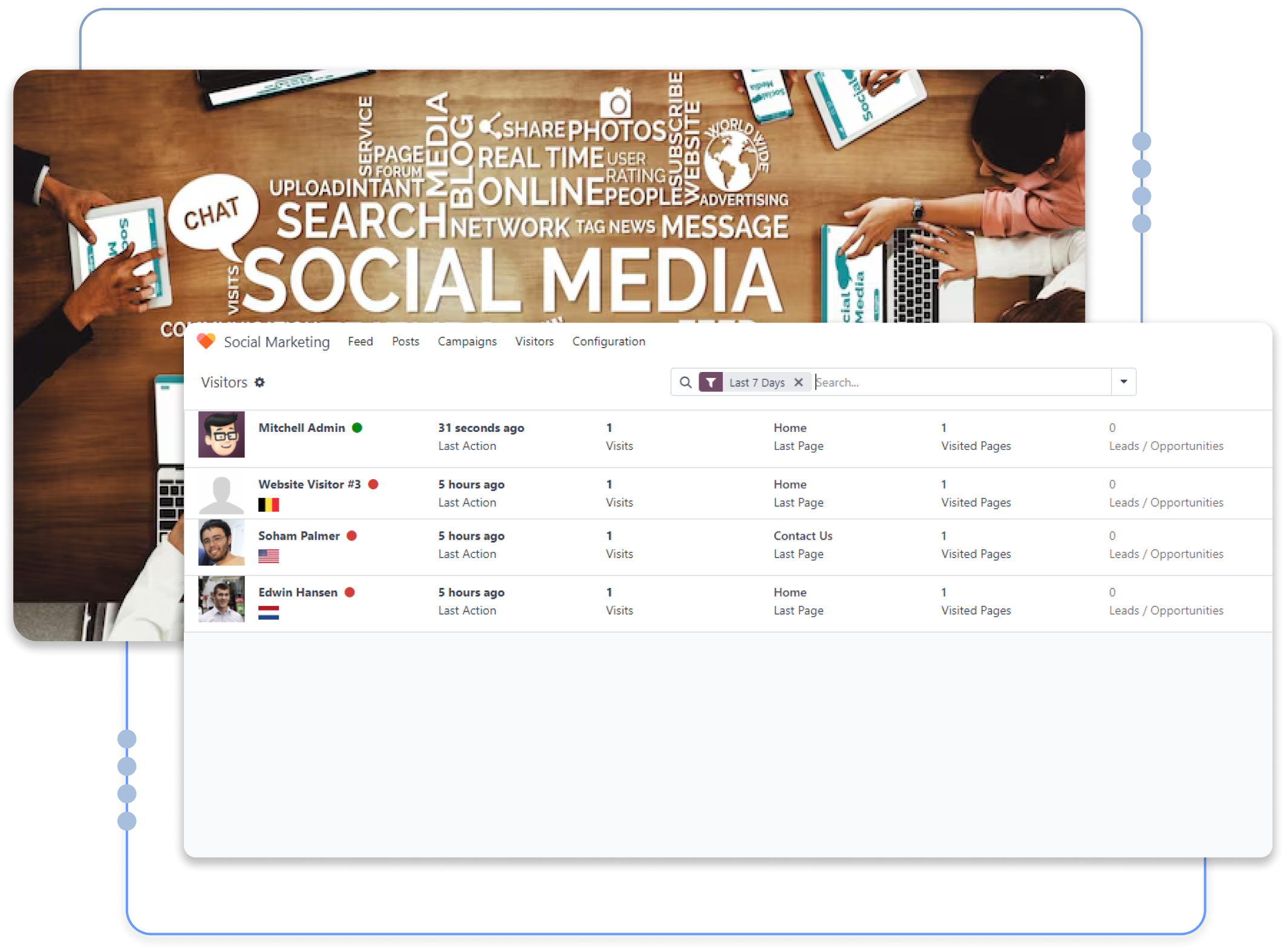The image size is (1284, 952).
Task: Click the Visitors tab
Action: 535,341
